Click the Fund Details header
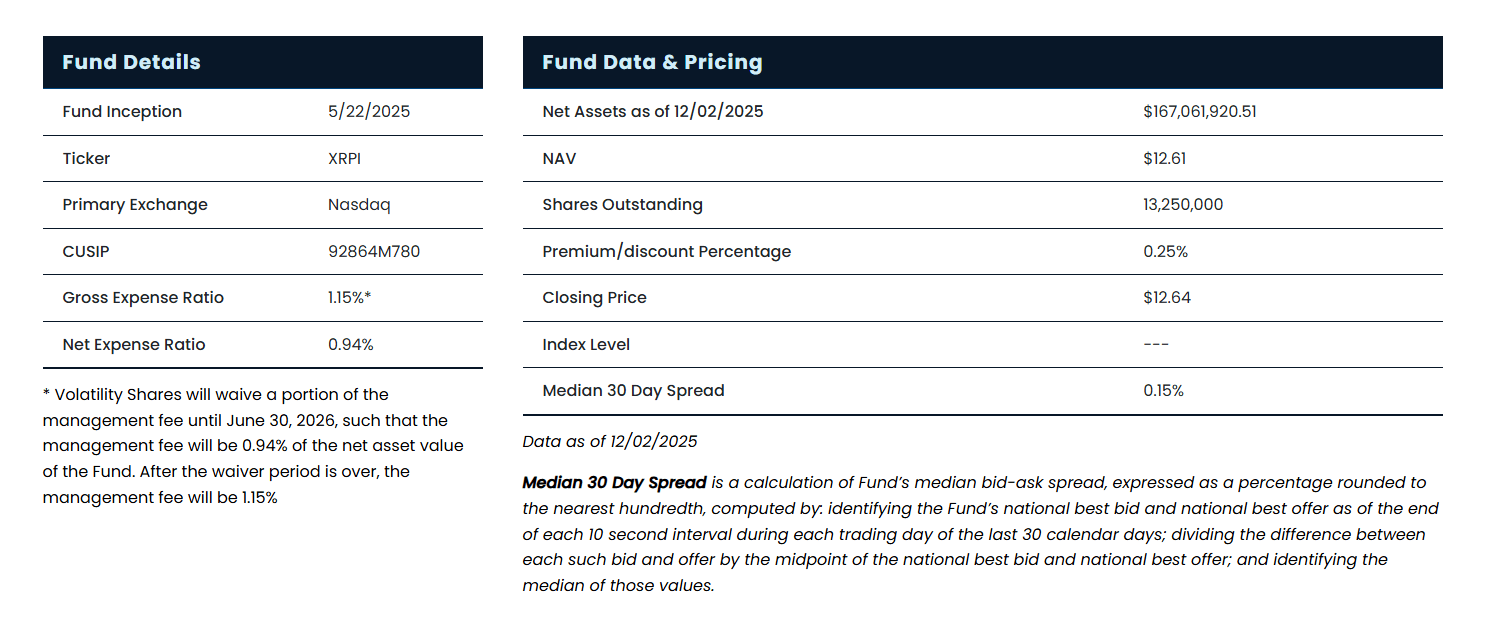 131,62
